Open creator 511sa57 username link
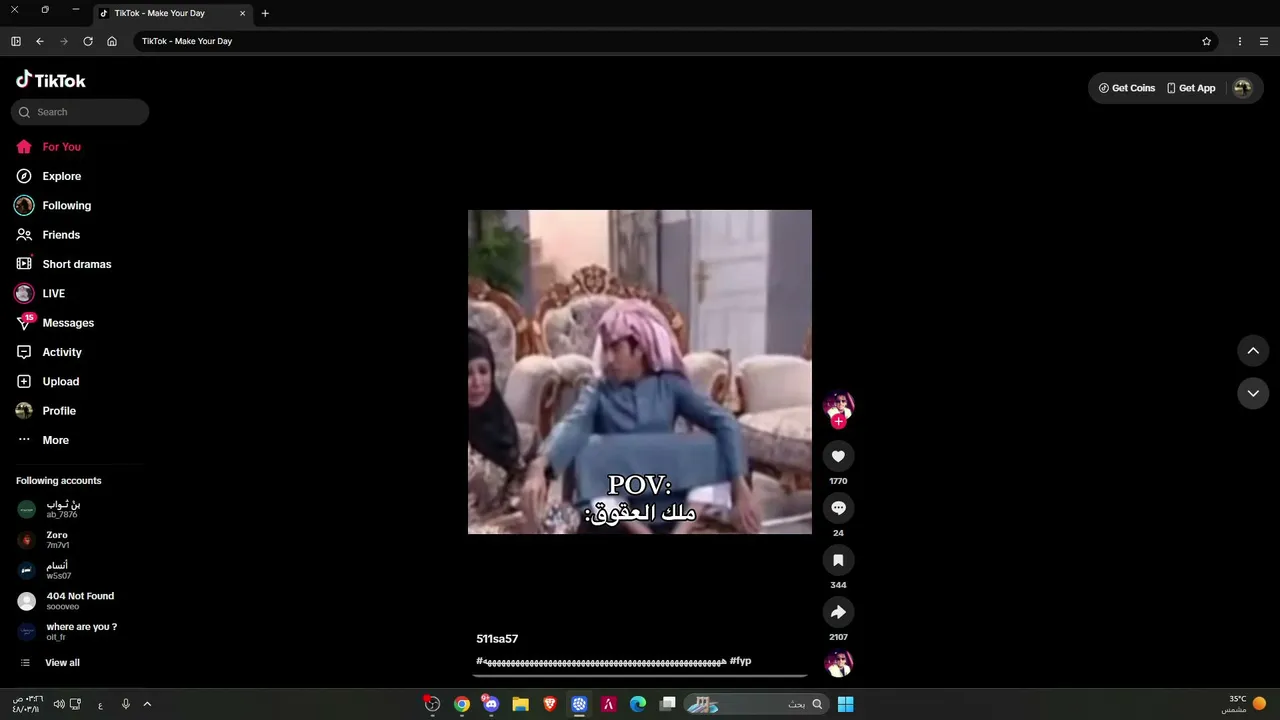The image size is (1280, 720). [x=497, y=639]
